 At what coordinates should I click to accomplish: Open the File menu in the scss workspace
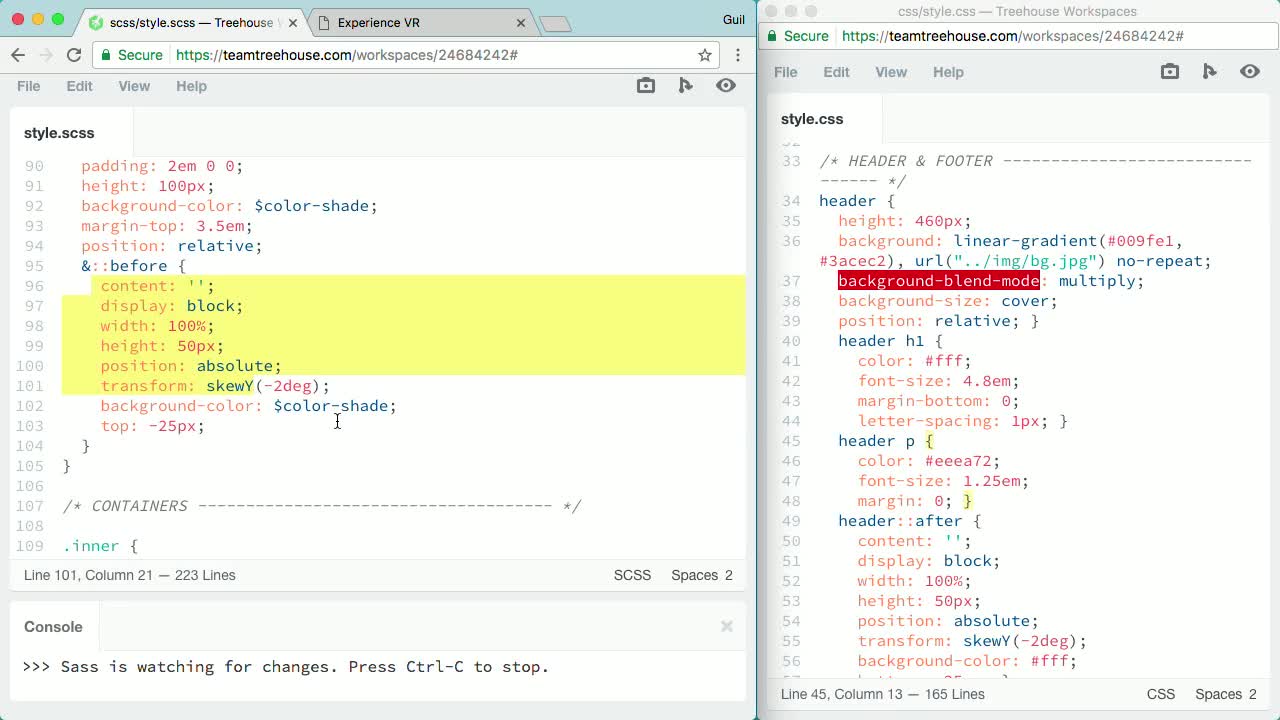click(28, 86)
